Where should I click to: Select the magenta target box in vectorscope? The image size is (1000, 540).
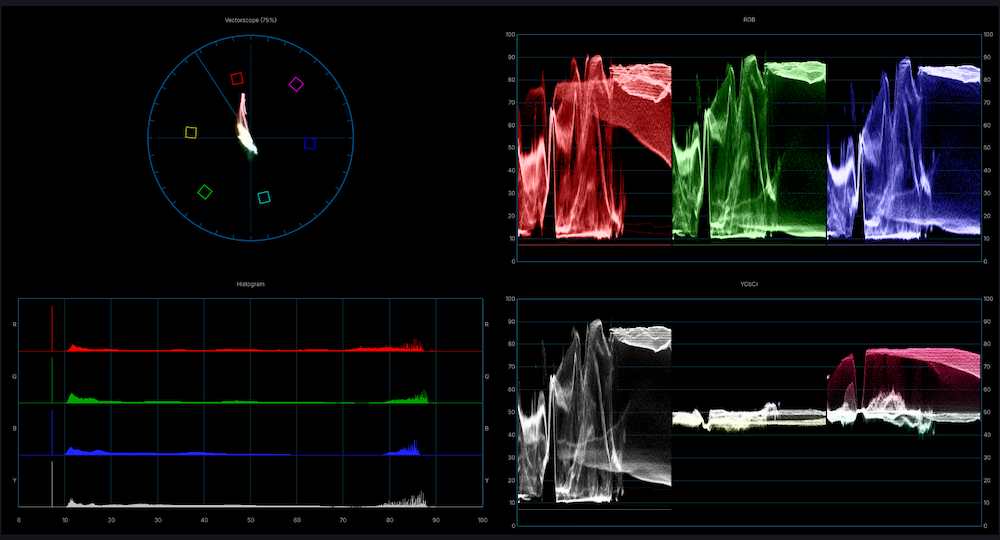pyautogui.click(x=296, y=84)
